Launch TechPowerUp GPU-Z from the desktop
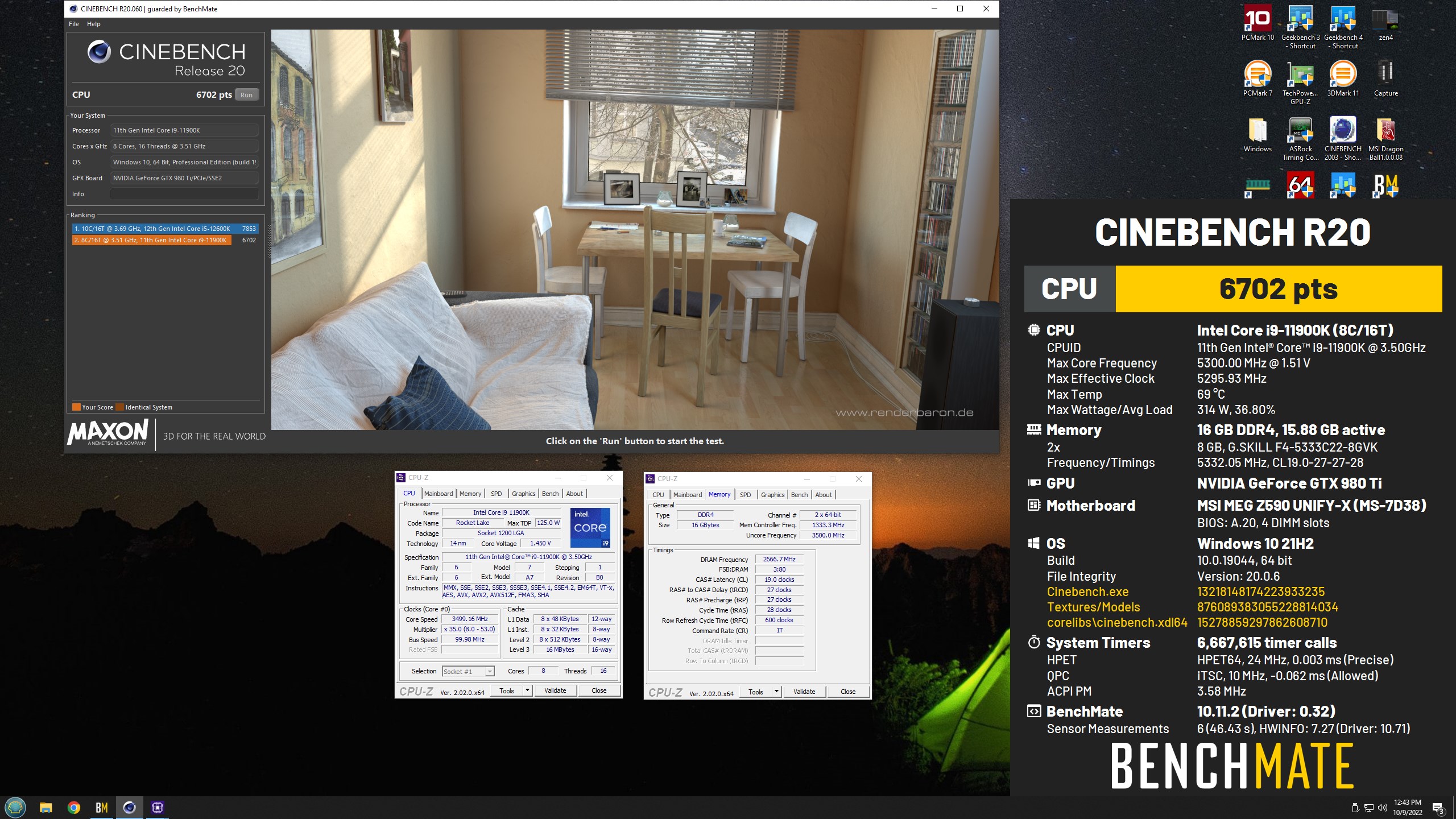 1300,83
